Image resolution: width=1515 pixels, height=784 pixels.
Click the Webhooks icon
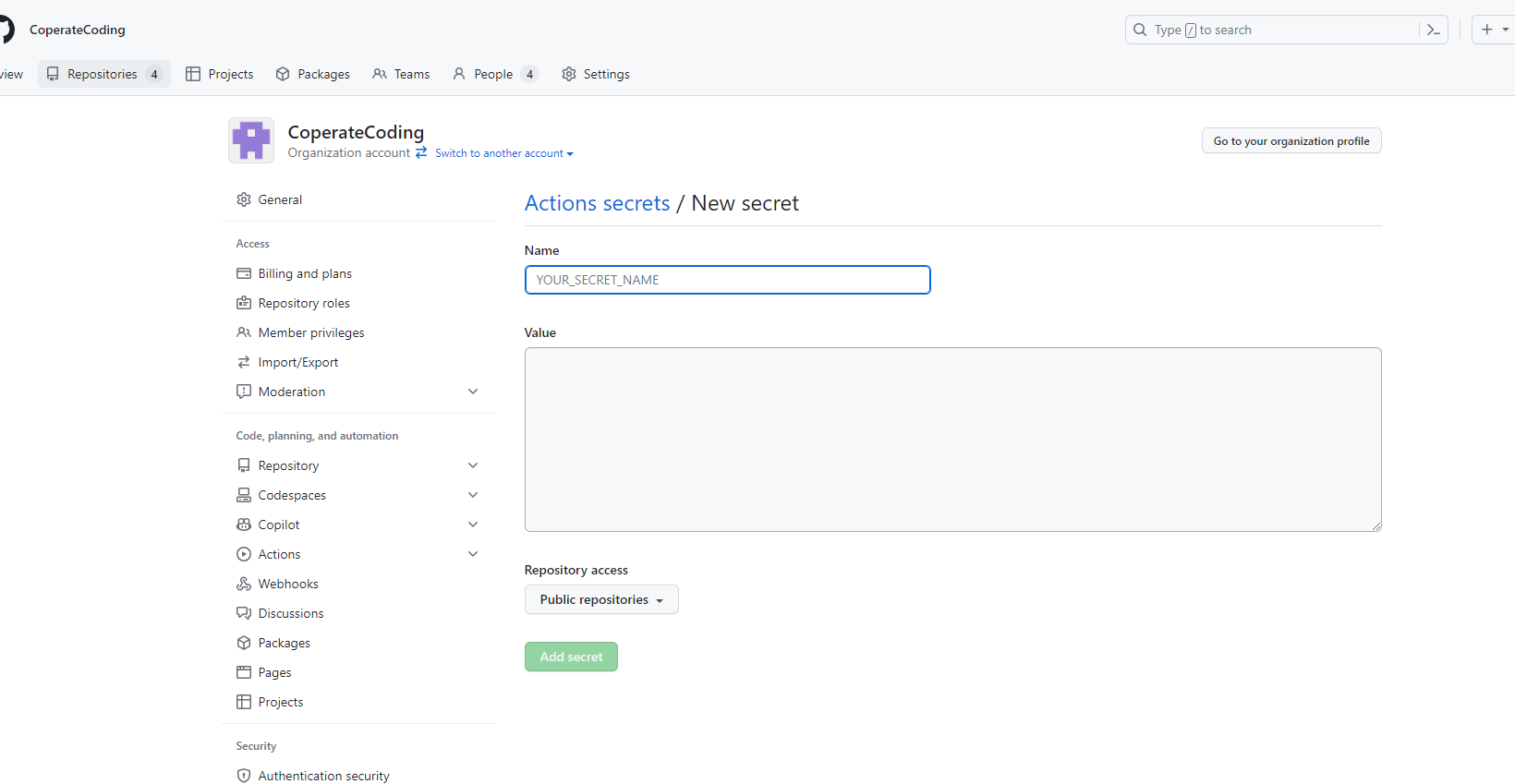[x=244, y=584]
